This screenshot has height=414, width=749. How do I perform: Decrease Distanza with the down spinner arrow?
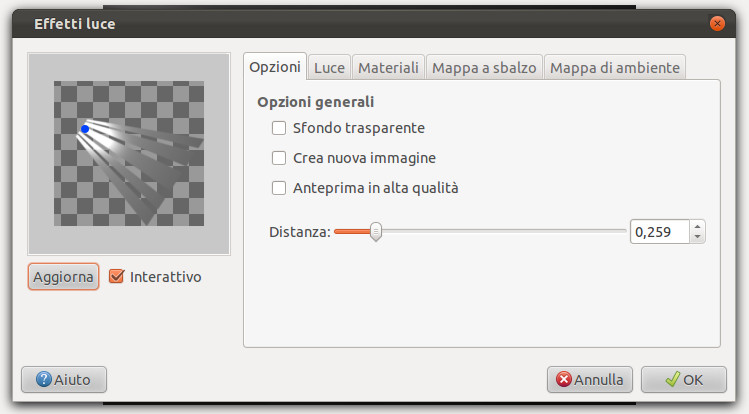pos(697,237)
